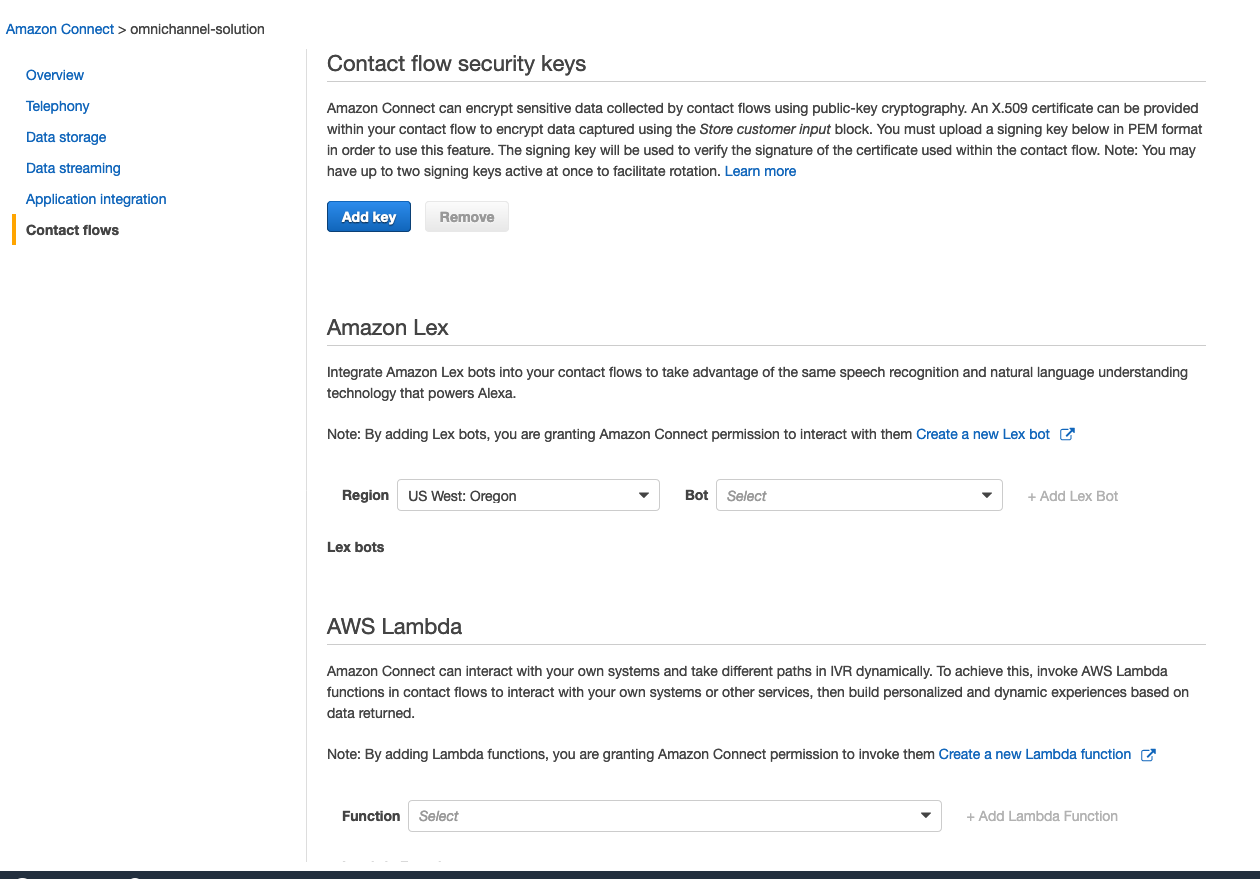Click the Add key button

click(x=369, y=217)
